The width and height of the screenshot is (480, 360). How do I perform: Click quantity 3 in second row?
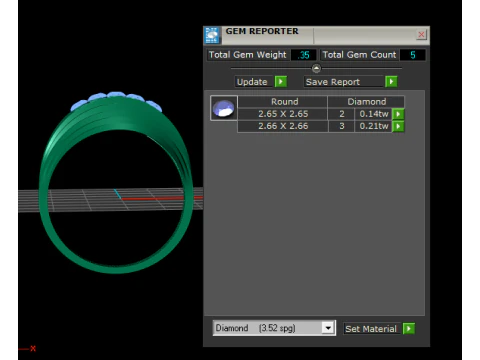tap(342, 126)
